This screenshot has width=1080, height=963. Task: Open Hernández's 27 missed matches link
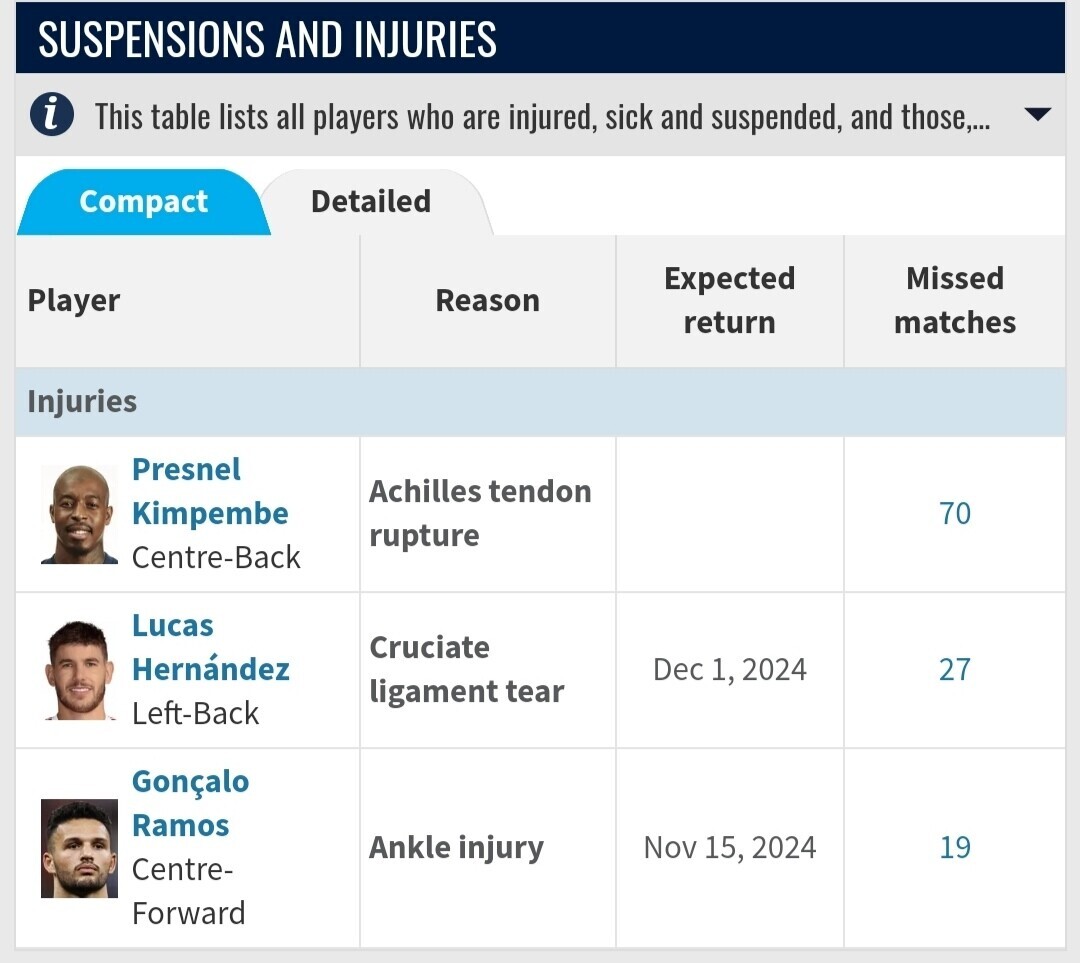click(x=955, y=670)
